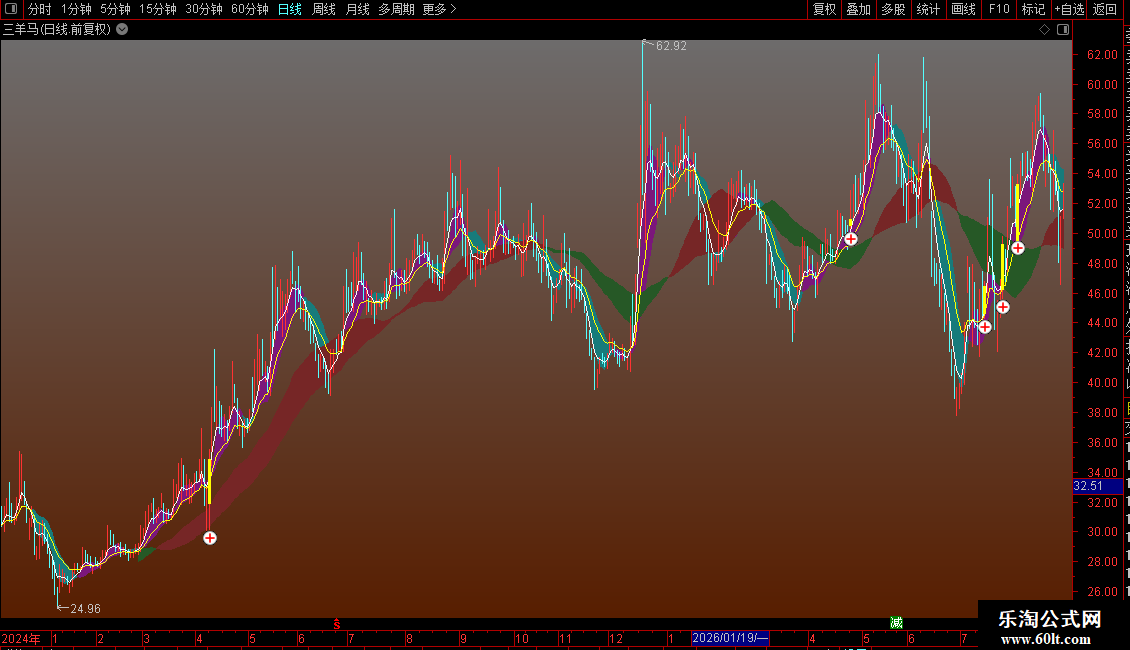Click the blue 32.51 price tag
This screenshot has height=650, width=1130.
[1098, 486]
